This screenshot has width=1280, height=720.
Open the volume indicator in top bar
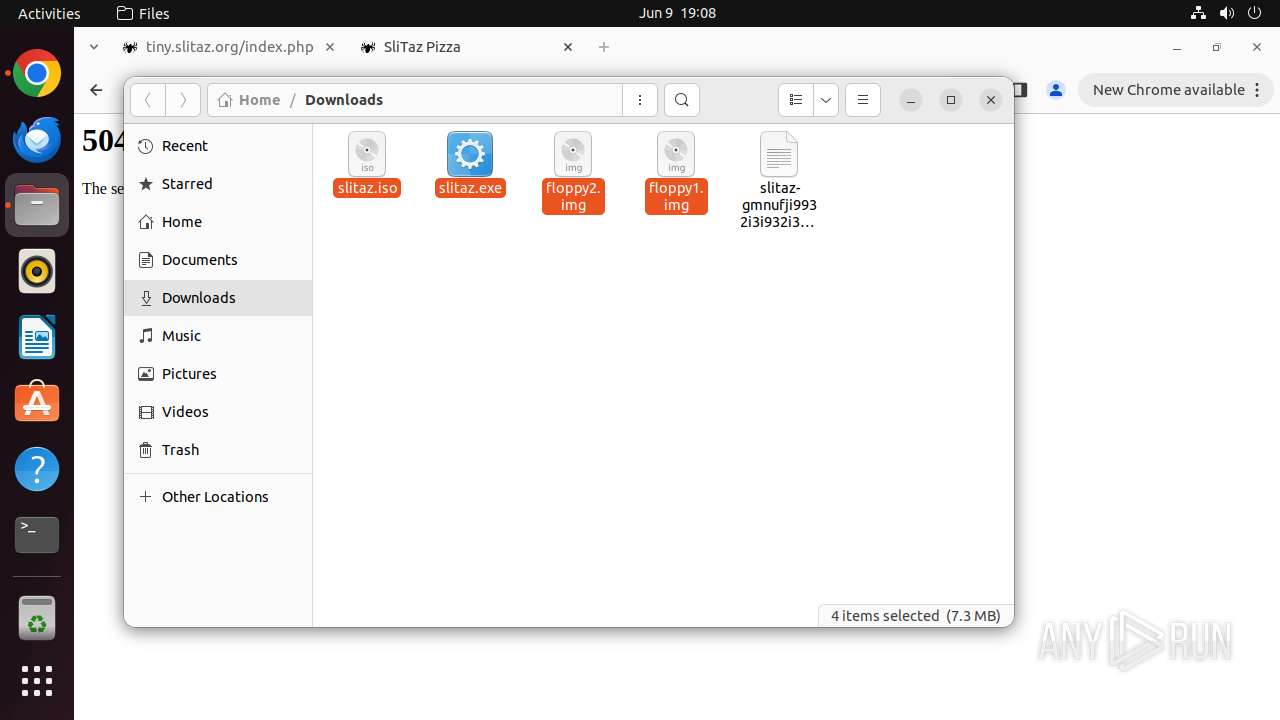(x=1227, y=13)
